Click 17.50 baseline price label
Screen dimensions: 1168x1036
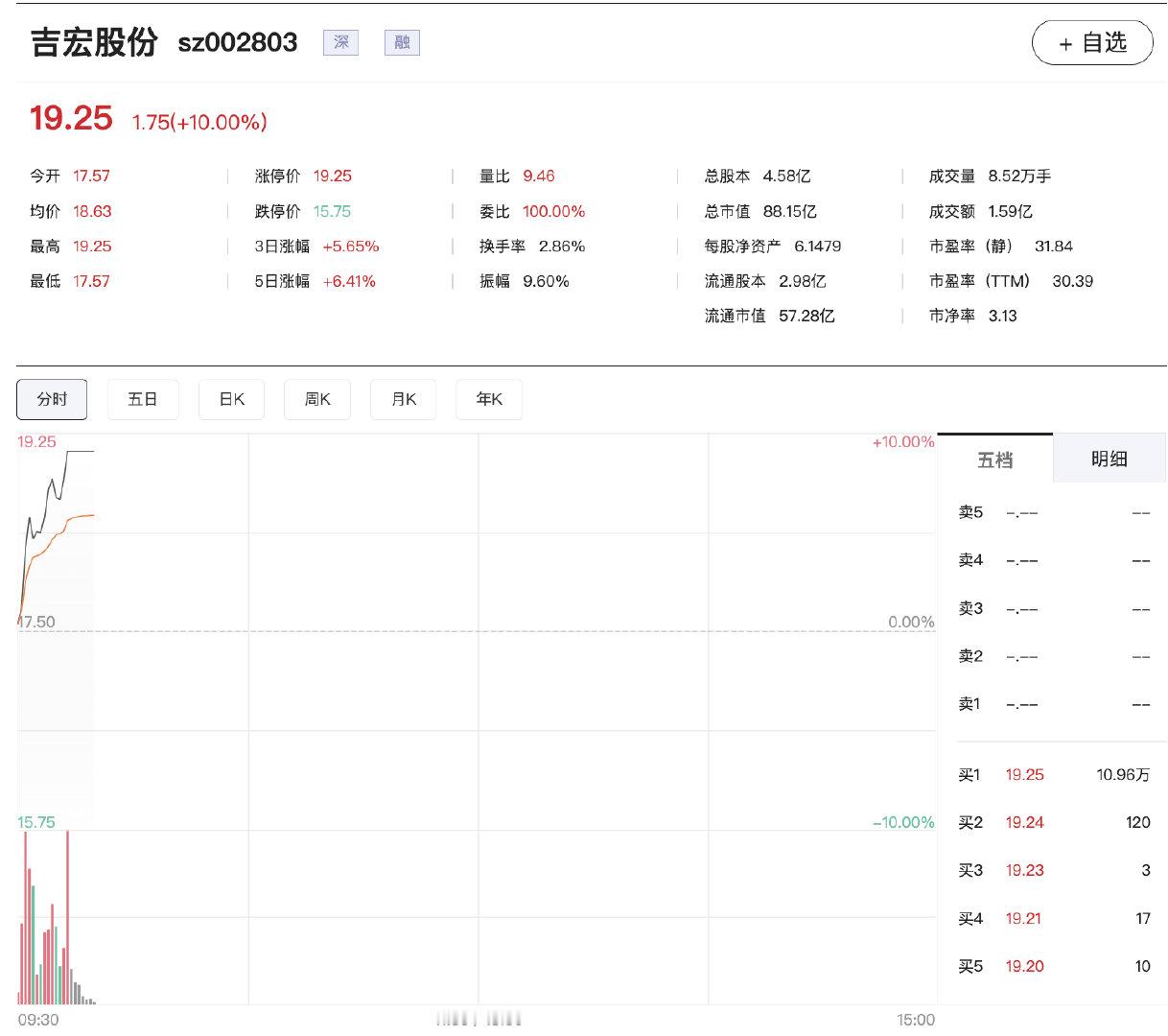point(36,623)
